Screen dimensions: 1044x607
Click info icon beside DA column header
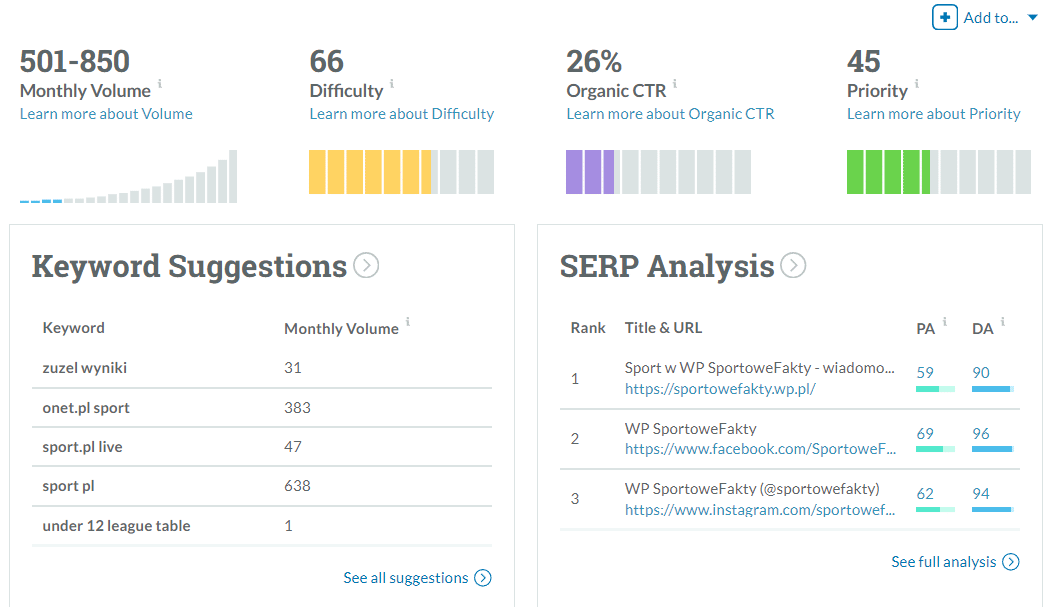pyautogui.click(x=1003, y=321)
